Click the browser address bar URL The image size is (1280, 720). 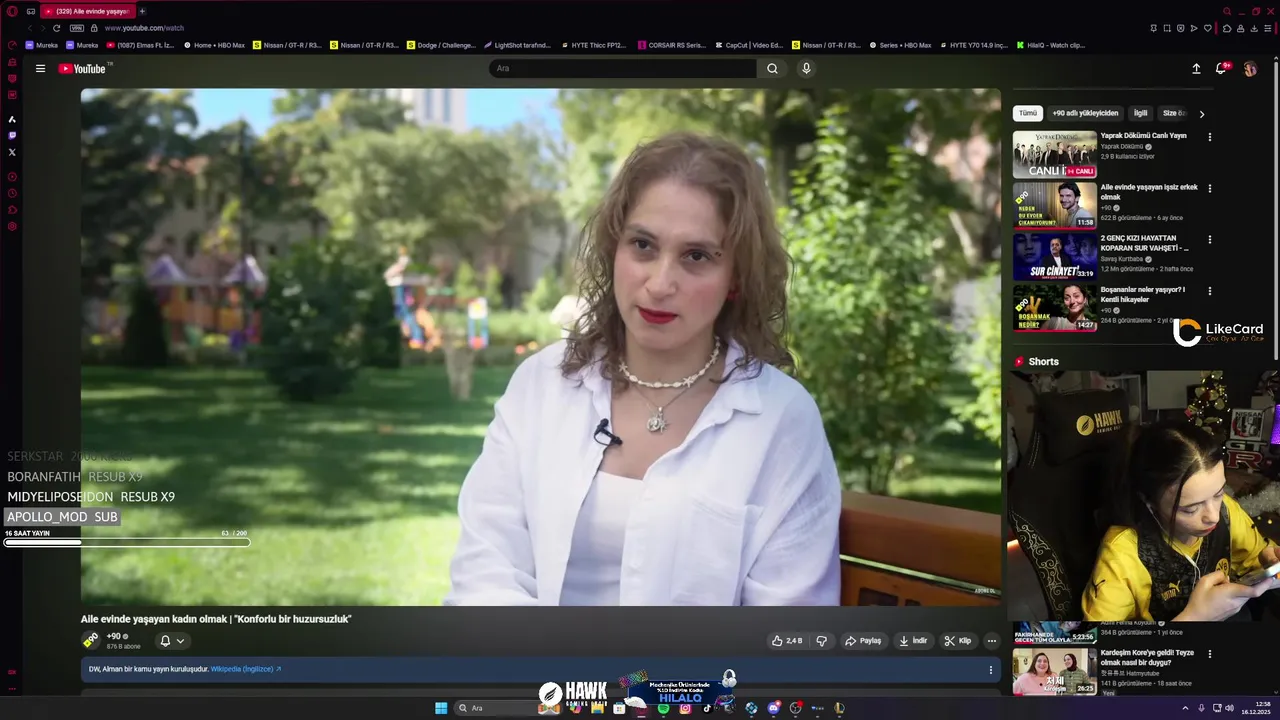tap(144, 28)
